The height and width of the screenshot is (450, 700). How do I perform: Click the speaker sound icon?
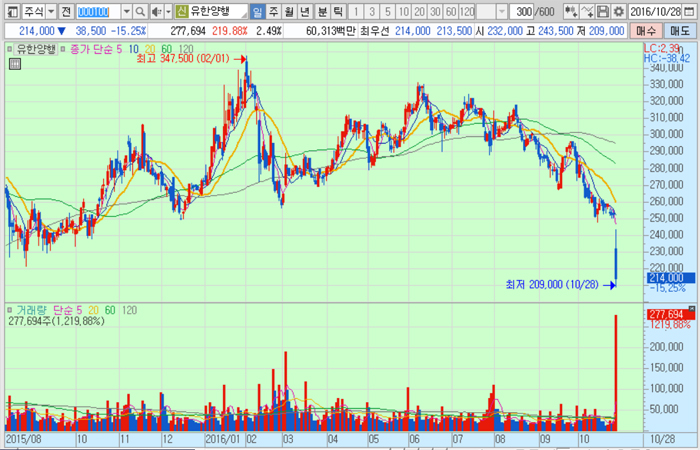click(157, 11)
